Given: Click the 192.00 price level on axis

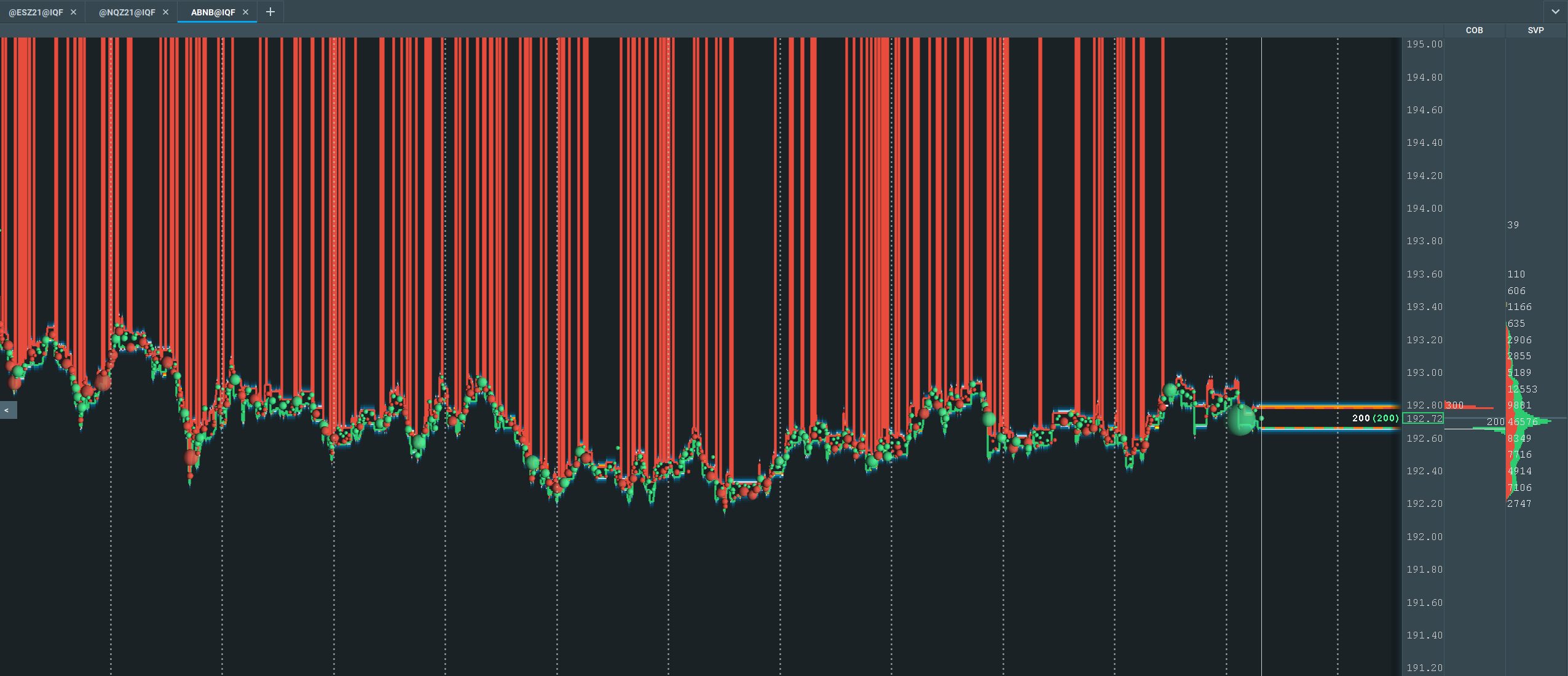Looking at the screenshot, I should tap(1424, 537).
